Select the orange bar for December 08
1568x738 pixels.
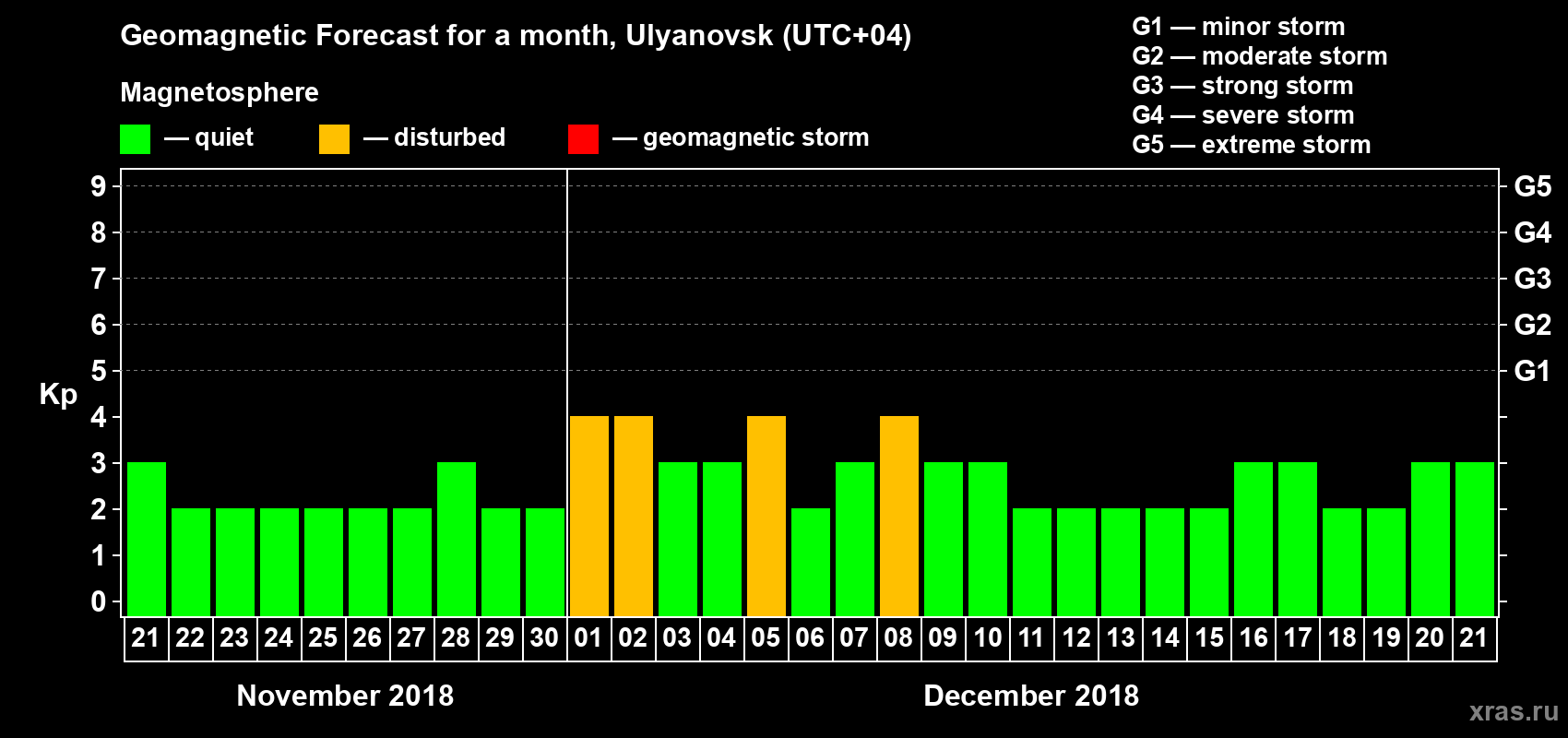coord(899,516)
